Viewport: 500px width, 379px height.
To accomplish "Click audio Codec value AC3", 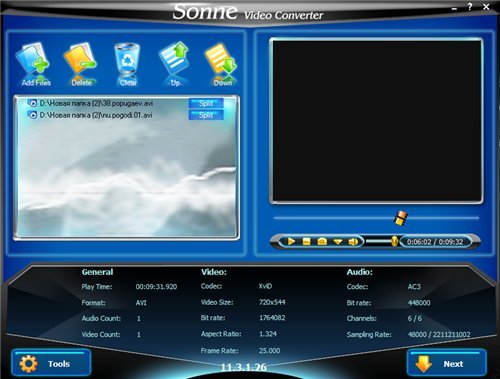I will (x=414, y=287).
